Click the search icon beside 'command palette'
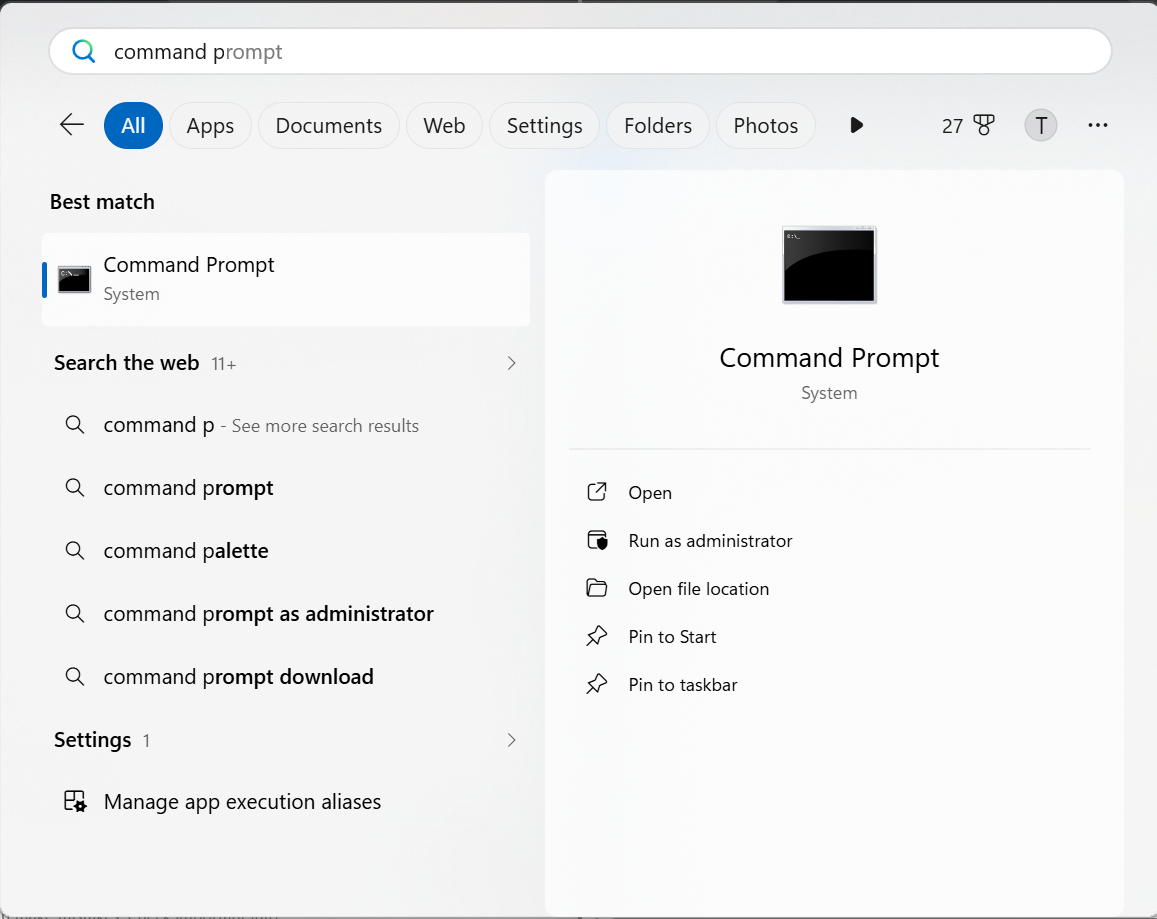 tap(75, 551)
